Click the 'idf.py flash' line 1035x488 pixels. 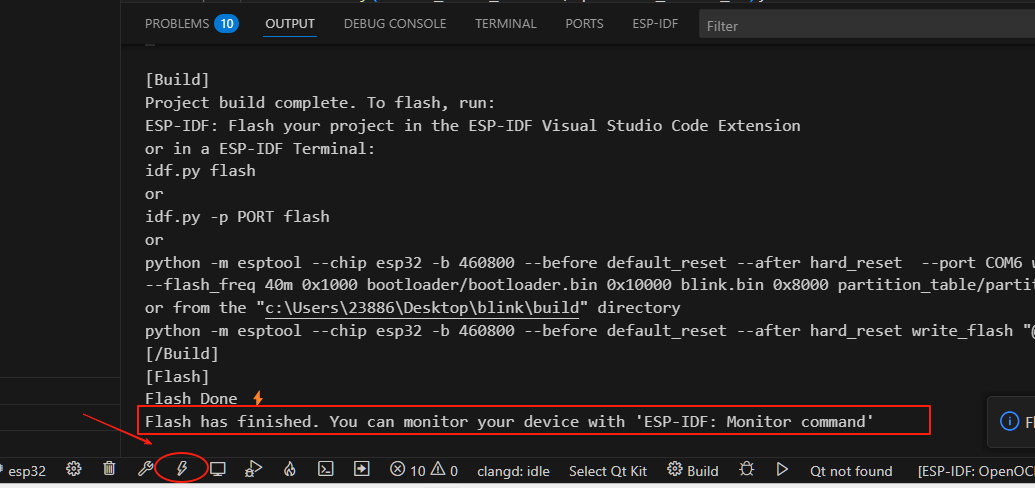pos(200,171)
